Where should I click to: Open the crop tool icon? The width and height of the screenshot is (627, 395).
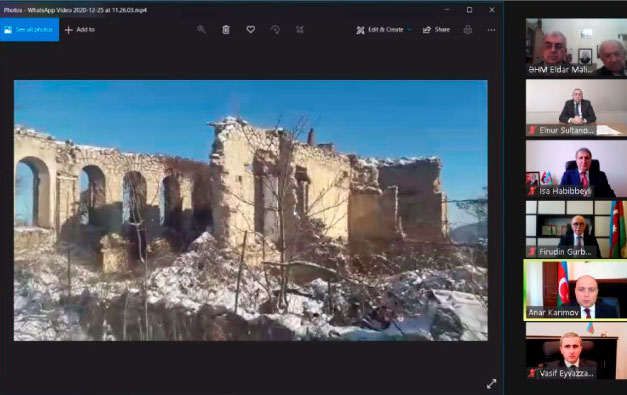300,30
